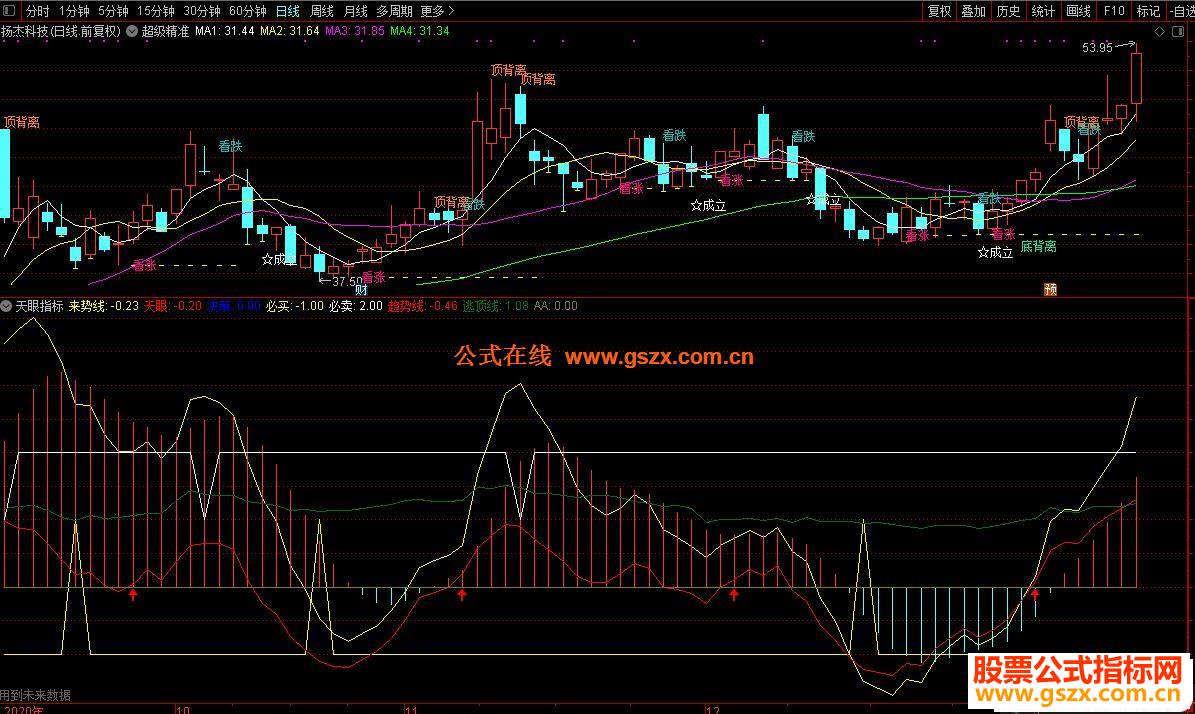Click the MA4: 31.34 value

420,31
